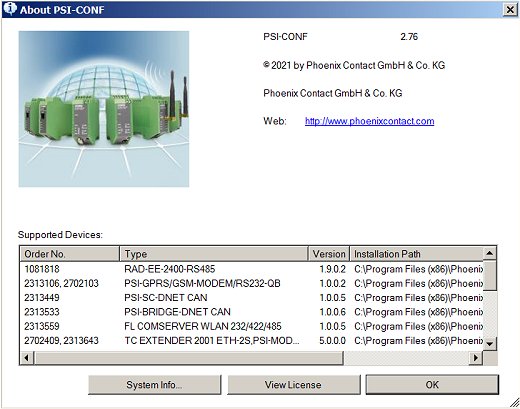
Task: Select the RAD-EE-2400-RS485 device row
Action: click(x=251, y=269)
